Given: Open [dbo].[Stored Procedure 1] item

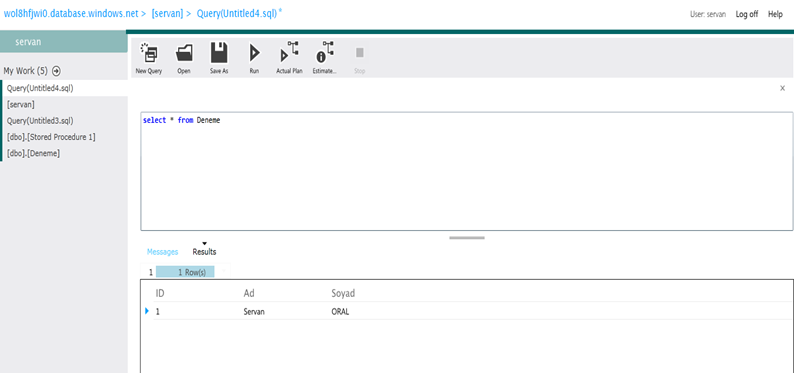Looking at the screenshot, I should coord(64,137).
